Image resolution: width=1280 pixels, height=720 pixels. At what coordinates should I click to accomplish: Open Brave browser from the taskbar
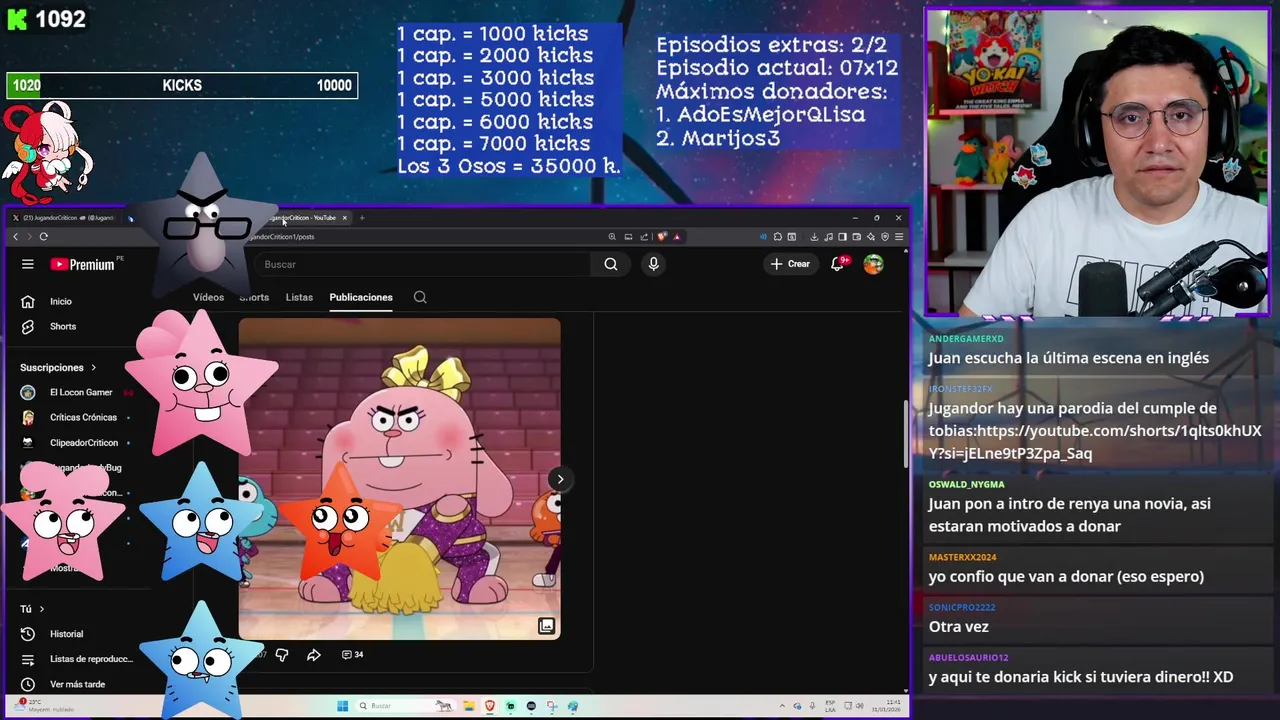coord(489,706)
